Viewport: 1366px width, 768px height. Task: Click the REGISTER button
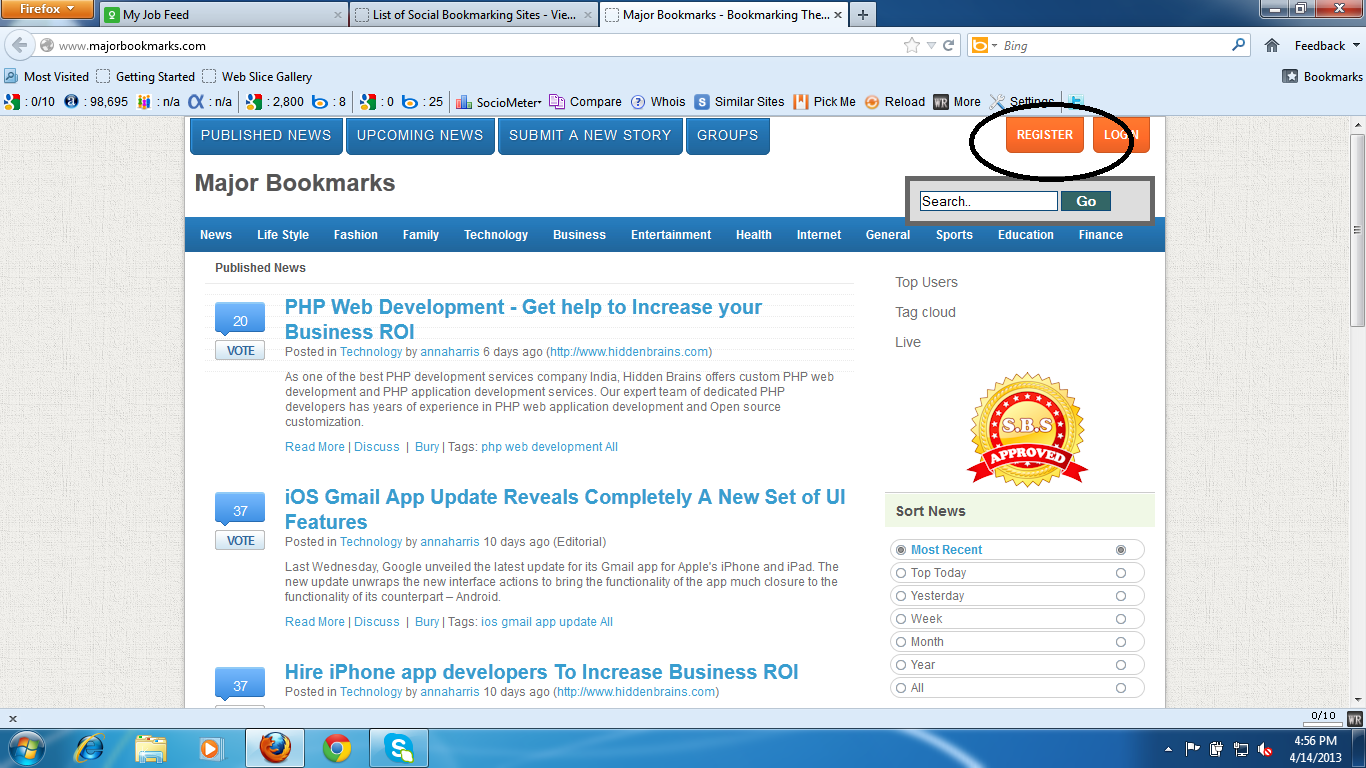coord(1044,134)
